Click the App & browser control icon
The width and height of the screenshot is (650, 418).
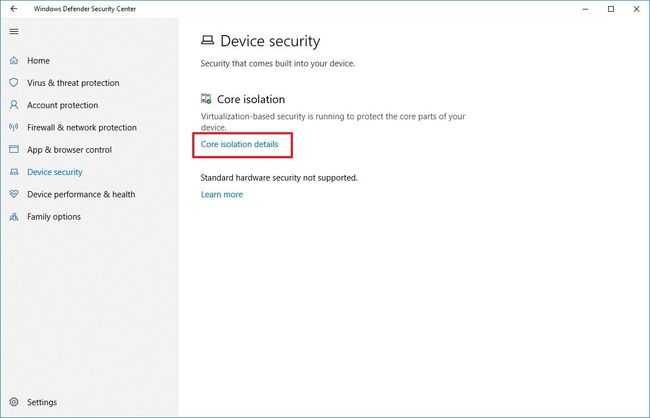point(14,150)
